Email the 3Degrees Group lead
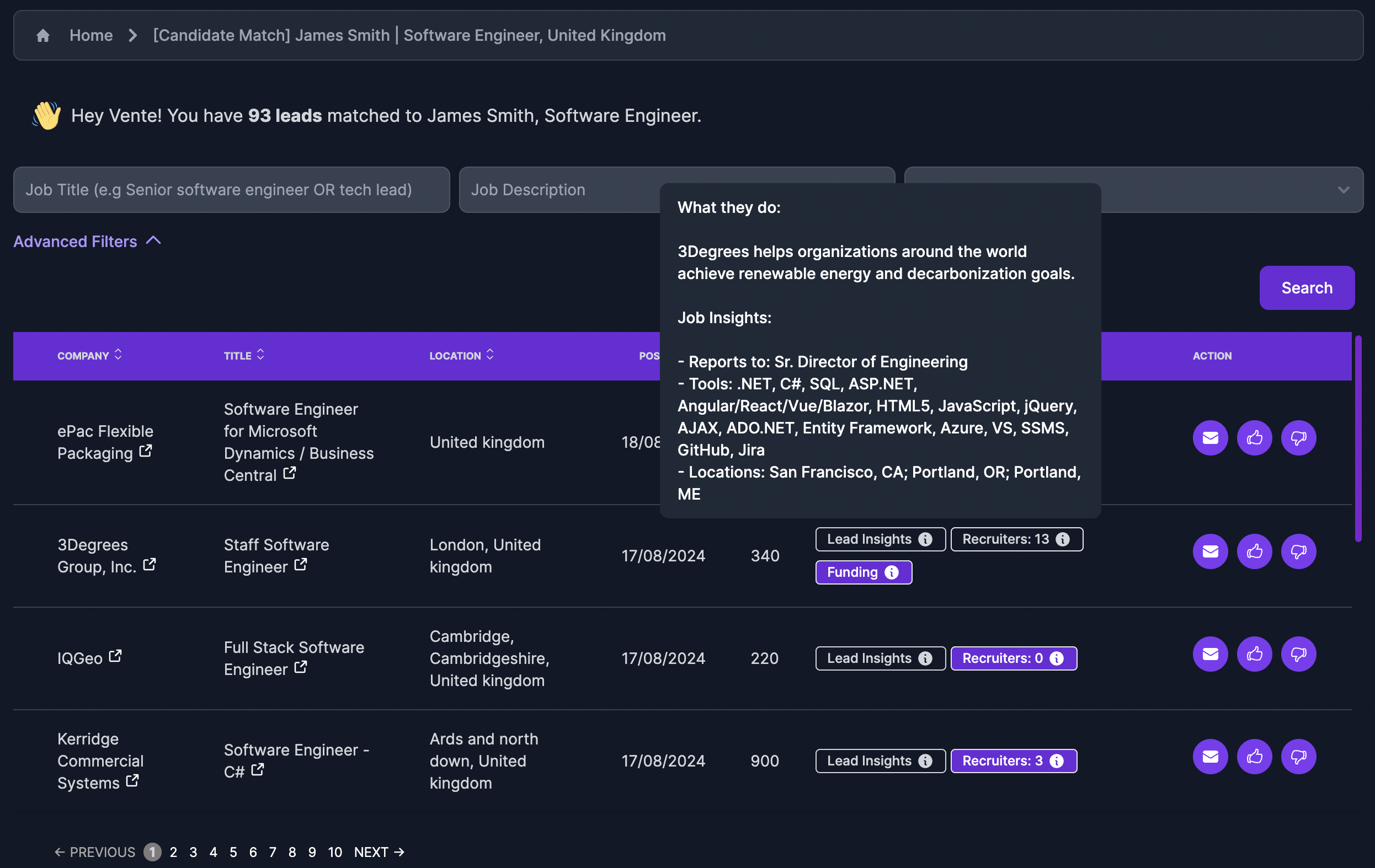1375x868 pixels. point(1210,551)
